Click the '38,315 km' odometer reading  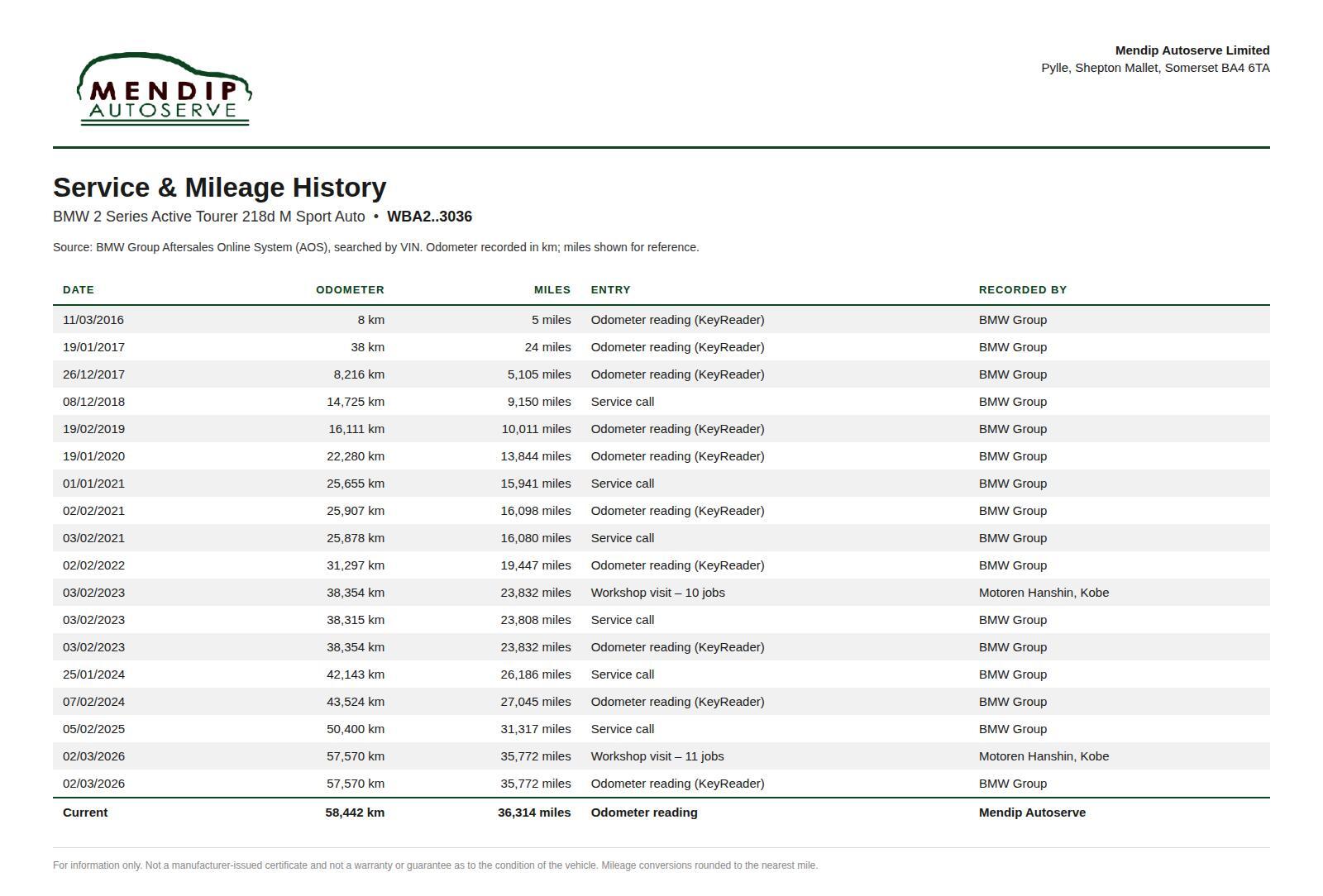tap(356, 620)
